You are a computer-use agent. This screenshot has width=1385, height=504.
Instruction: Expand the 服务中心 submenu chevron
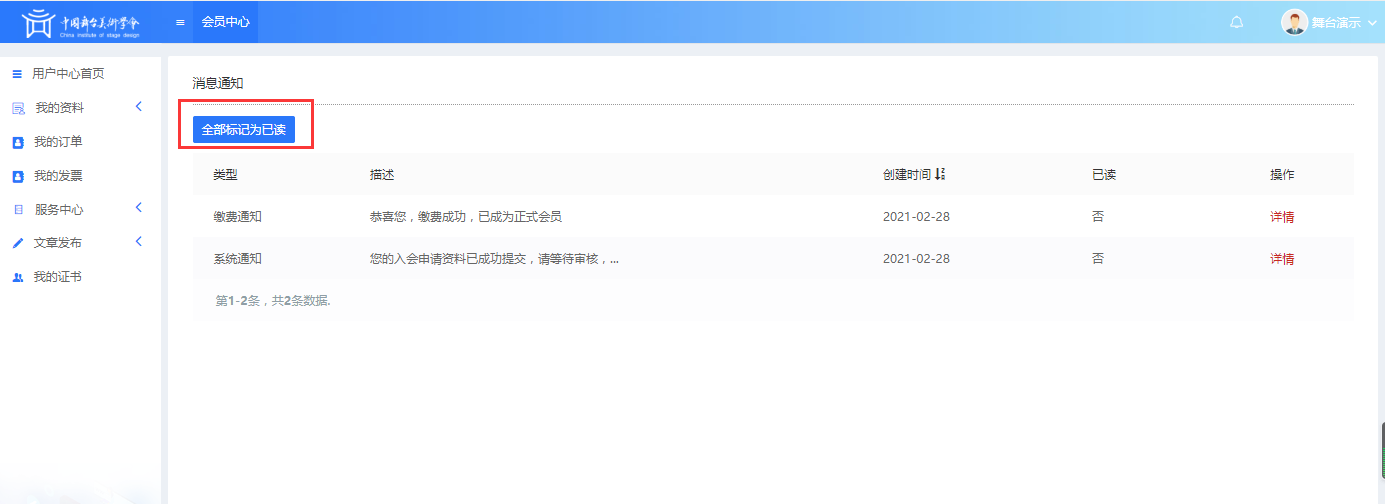pyautogui.click(x=139, y=208)
